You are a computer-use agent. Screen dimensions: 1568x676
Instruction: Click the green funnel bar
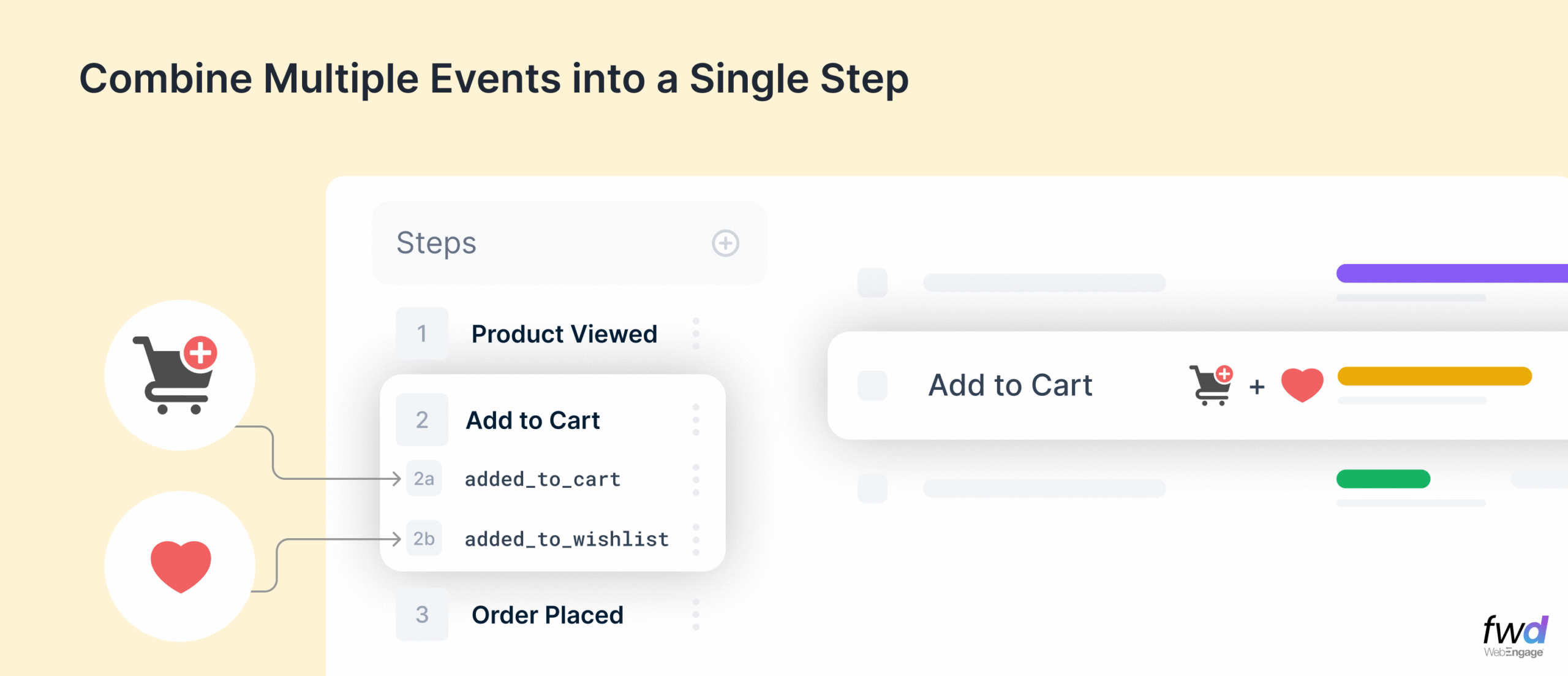[1383, 479]
